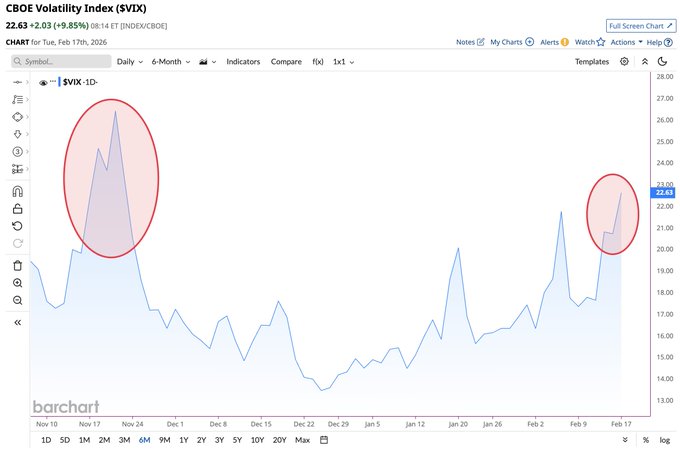Image resolution: width=680 pixels, height=453 pixels.
Task: Open the Daily interval dropdown
Action: [130, 62]
